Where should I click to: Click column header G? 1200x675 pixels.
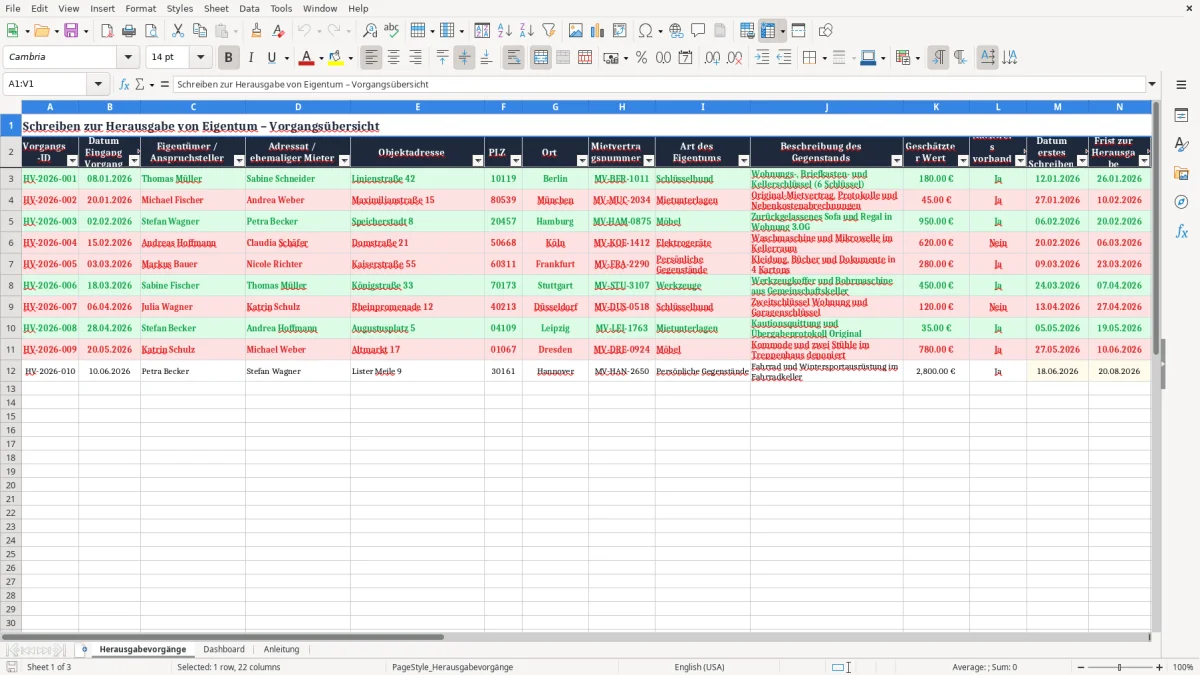click(555, 106)
